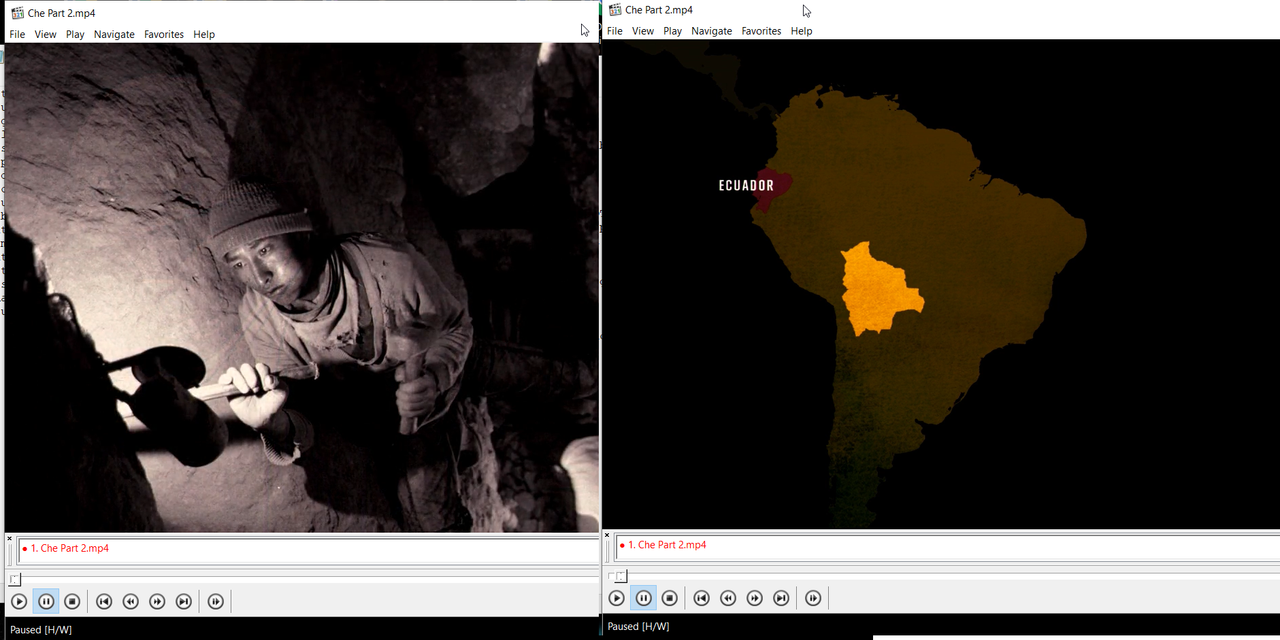Open Navigate menu in left window

click(114, 34)
